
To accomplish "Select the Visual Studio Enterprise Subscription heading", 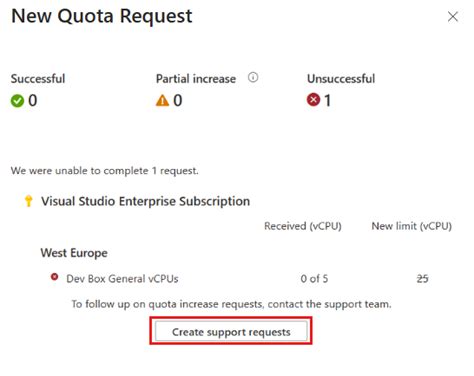I will [x=145, y=201].
